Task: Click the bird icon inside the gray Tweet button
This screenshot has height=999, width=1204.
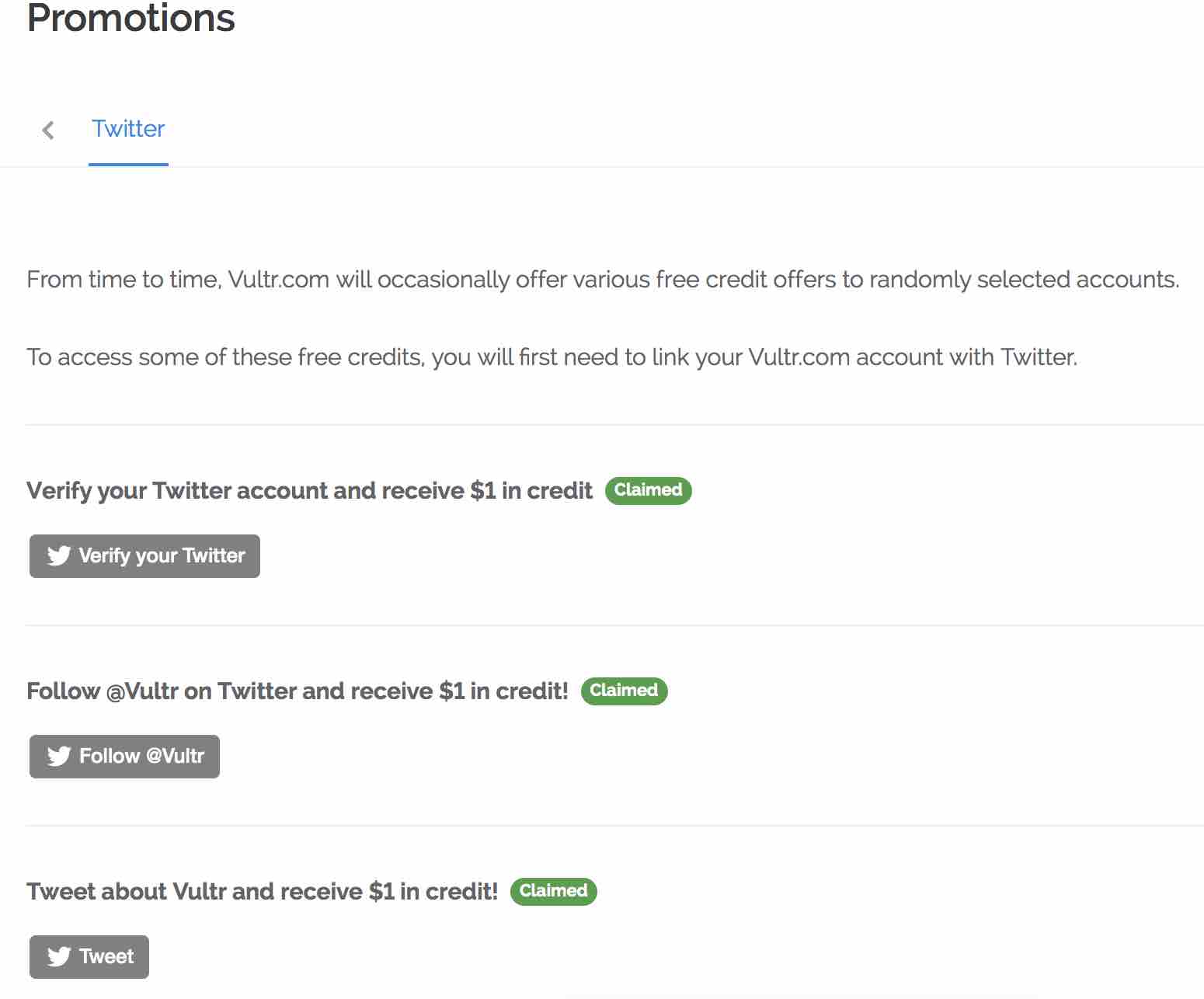Action: 58,956
